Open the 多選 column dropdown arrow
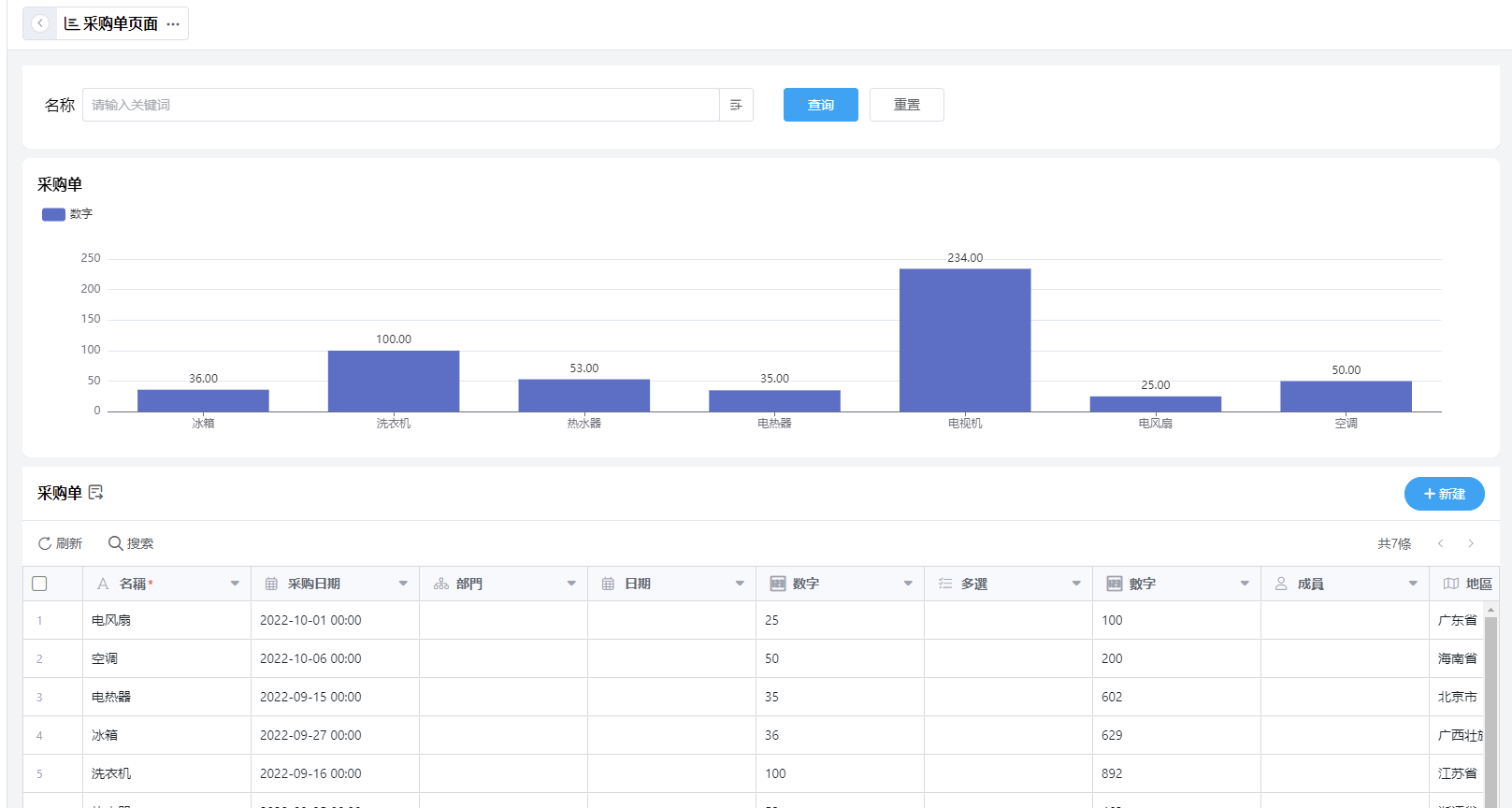Screen dimensions: 1512x808 click(x=1076, y=584)
